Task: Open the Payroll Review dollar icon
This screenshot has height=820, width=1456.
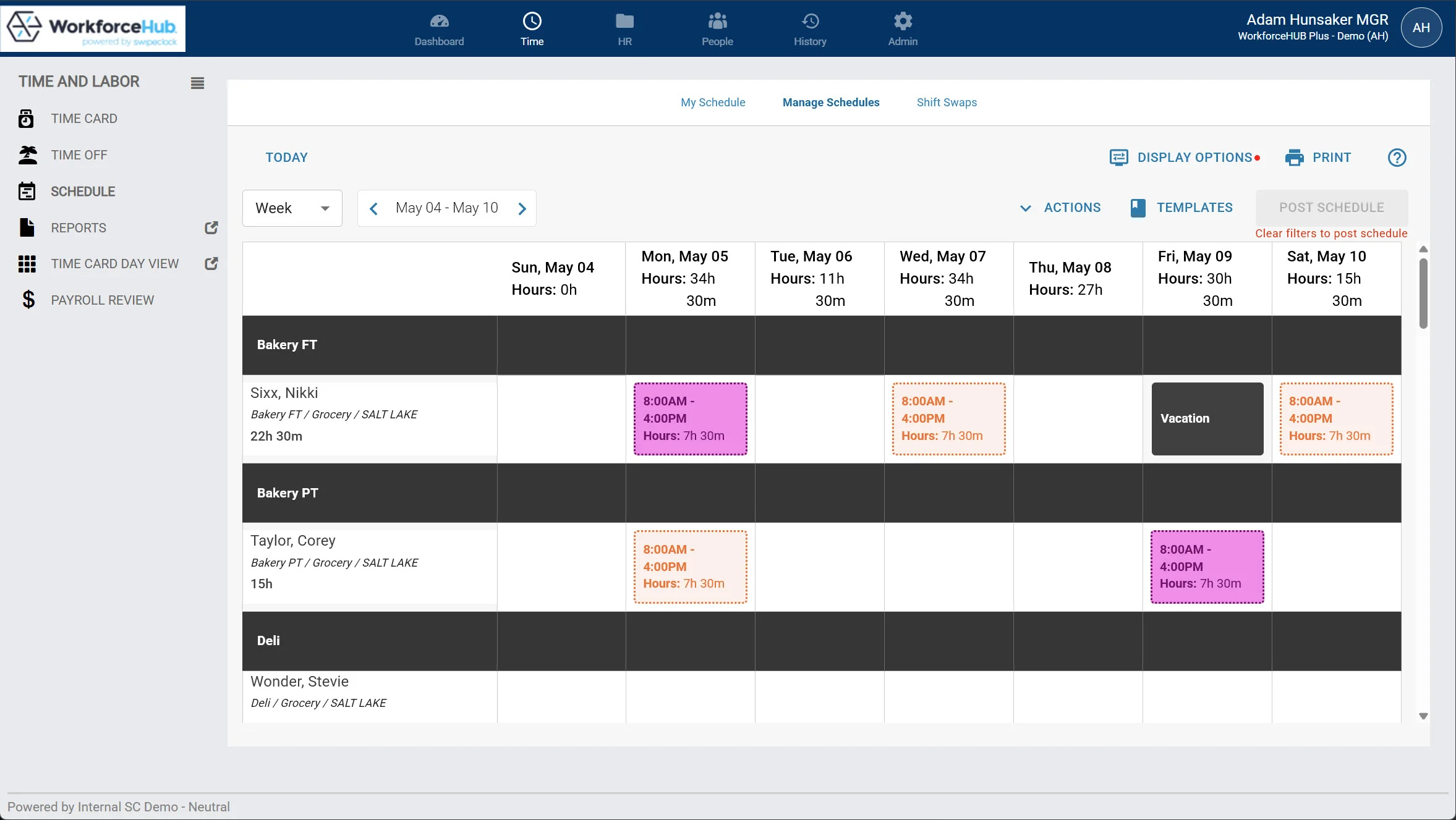Action: point(28,300)
